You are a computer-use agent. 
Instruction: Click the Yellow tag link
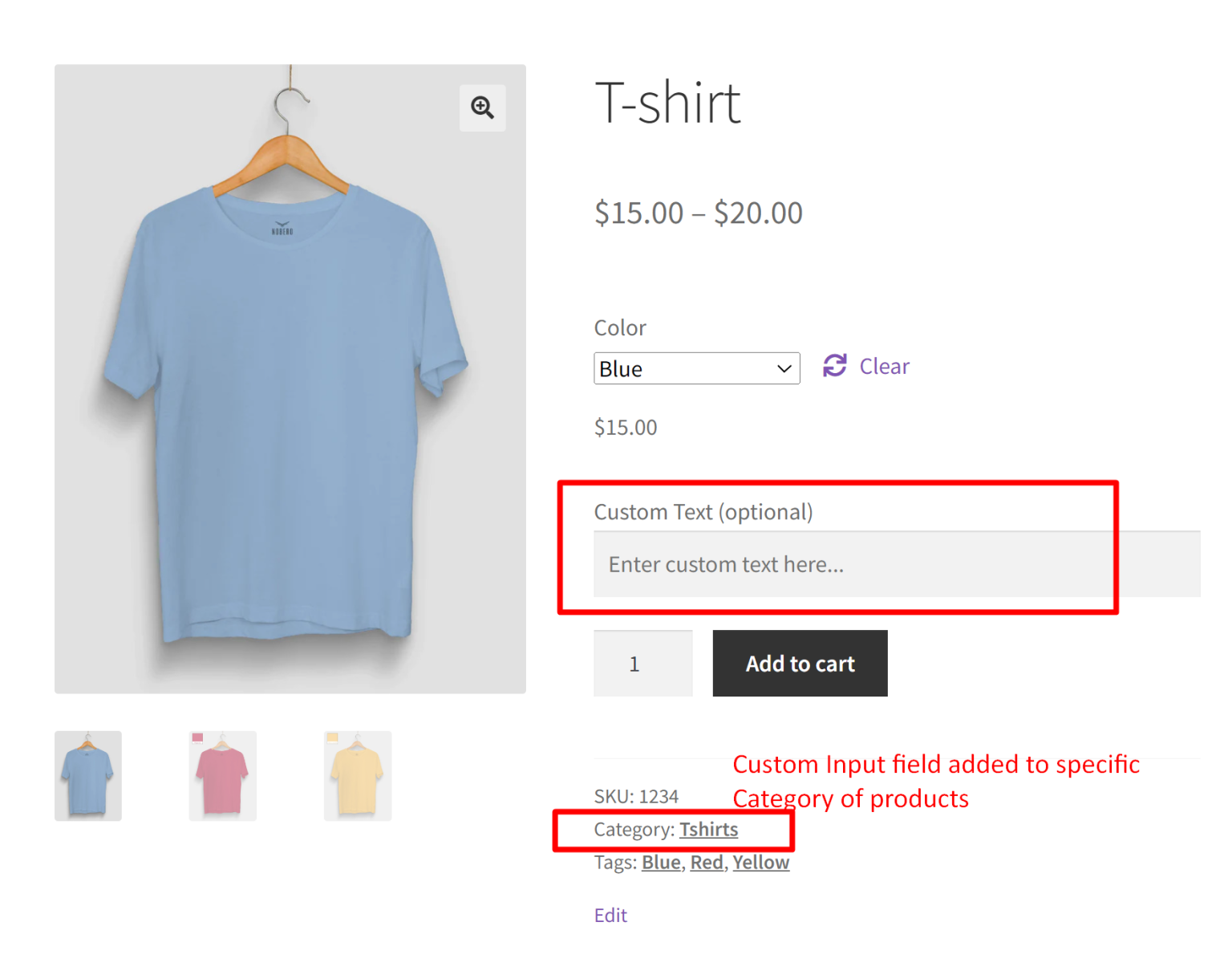tap(760, 862)
